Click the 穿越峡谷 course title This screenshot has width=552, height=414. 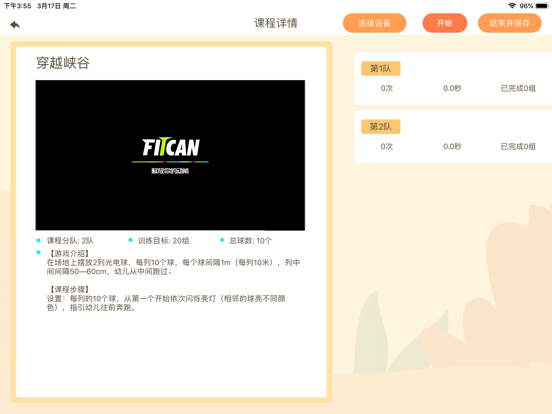(63, 63)
